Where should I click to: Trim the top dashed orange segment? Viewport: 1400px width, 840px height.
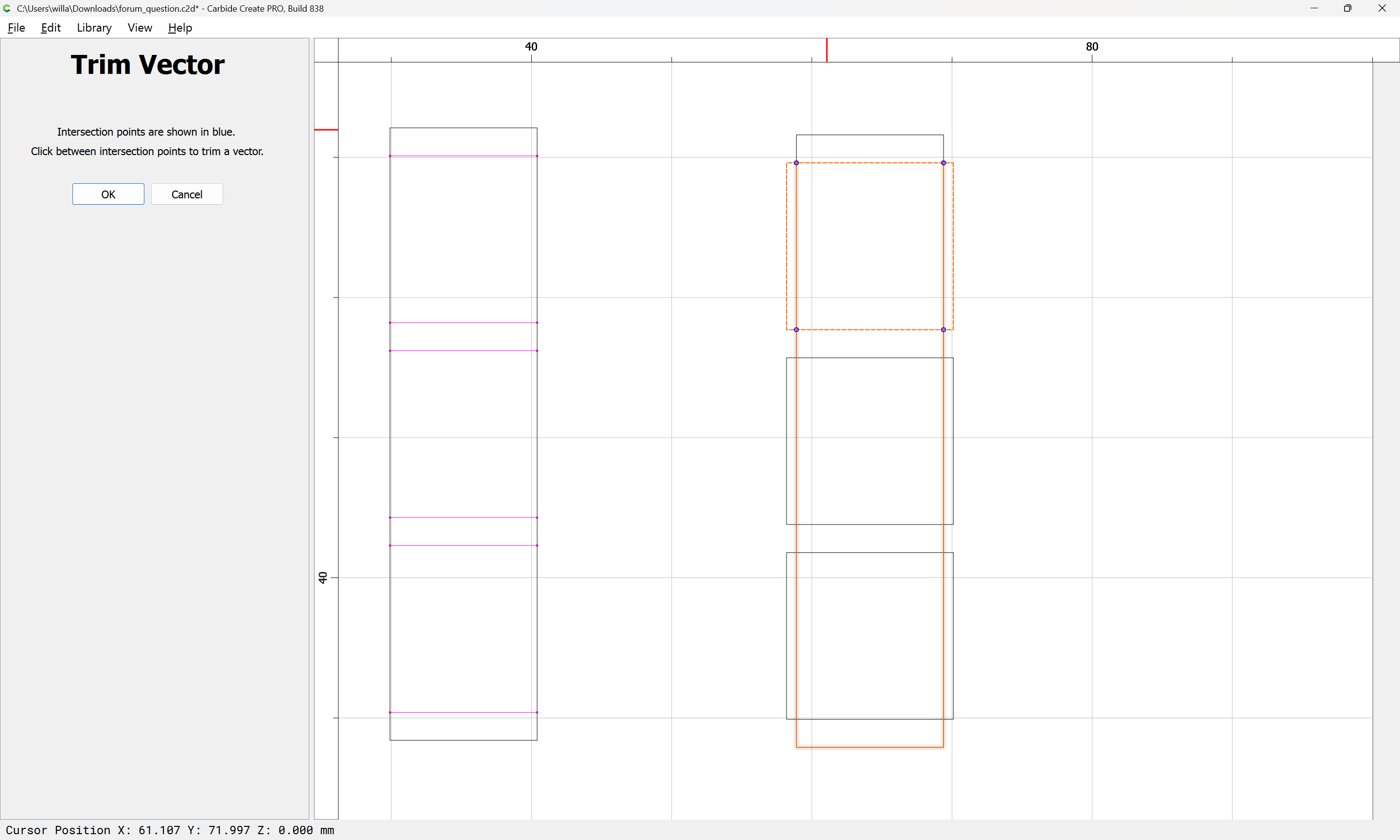[x=870, y=163]
